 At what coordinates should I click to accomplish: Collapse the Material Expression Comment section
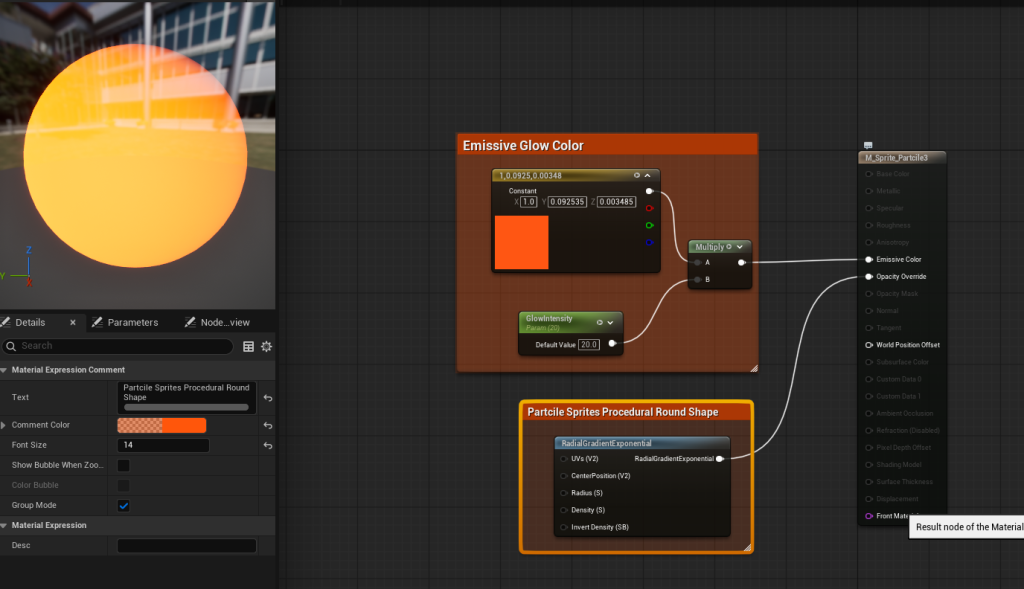[4, 370]
